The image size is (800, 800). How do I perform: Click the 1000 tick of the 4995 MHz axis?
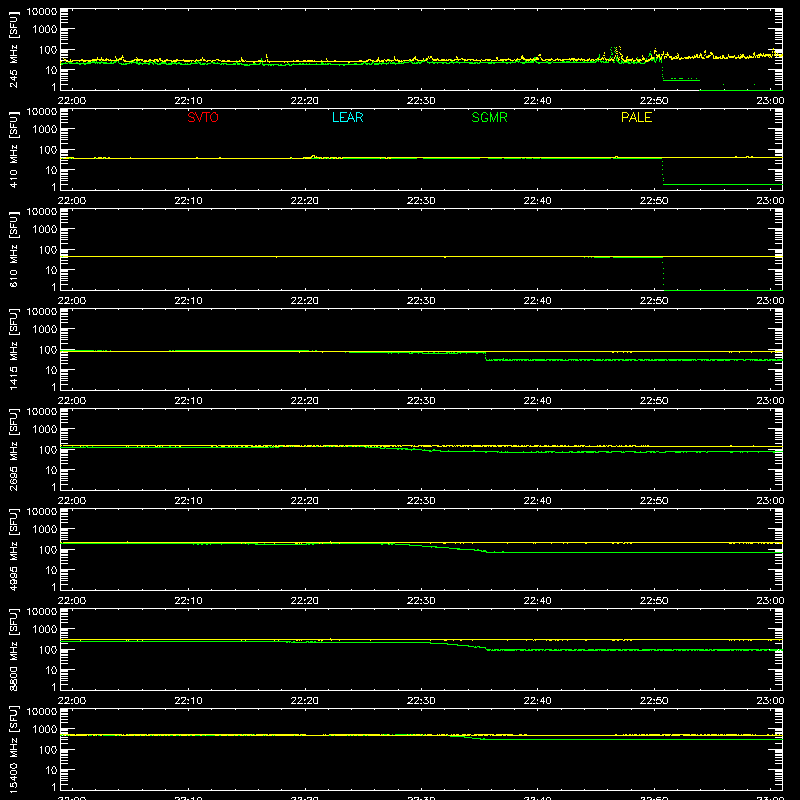point(45,530)
